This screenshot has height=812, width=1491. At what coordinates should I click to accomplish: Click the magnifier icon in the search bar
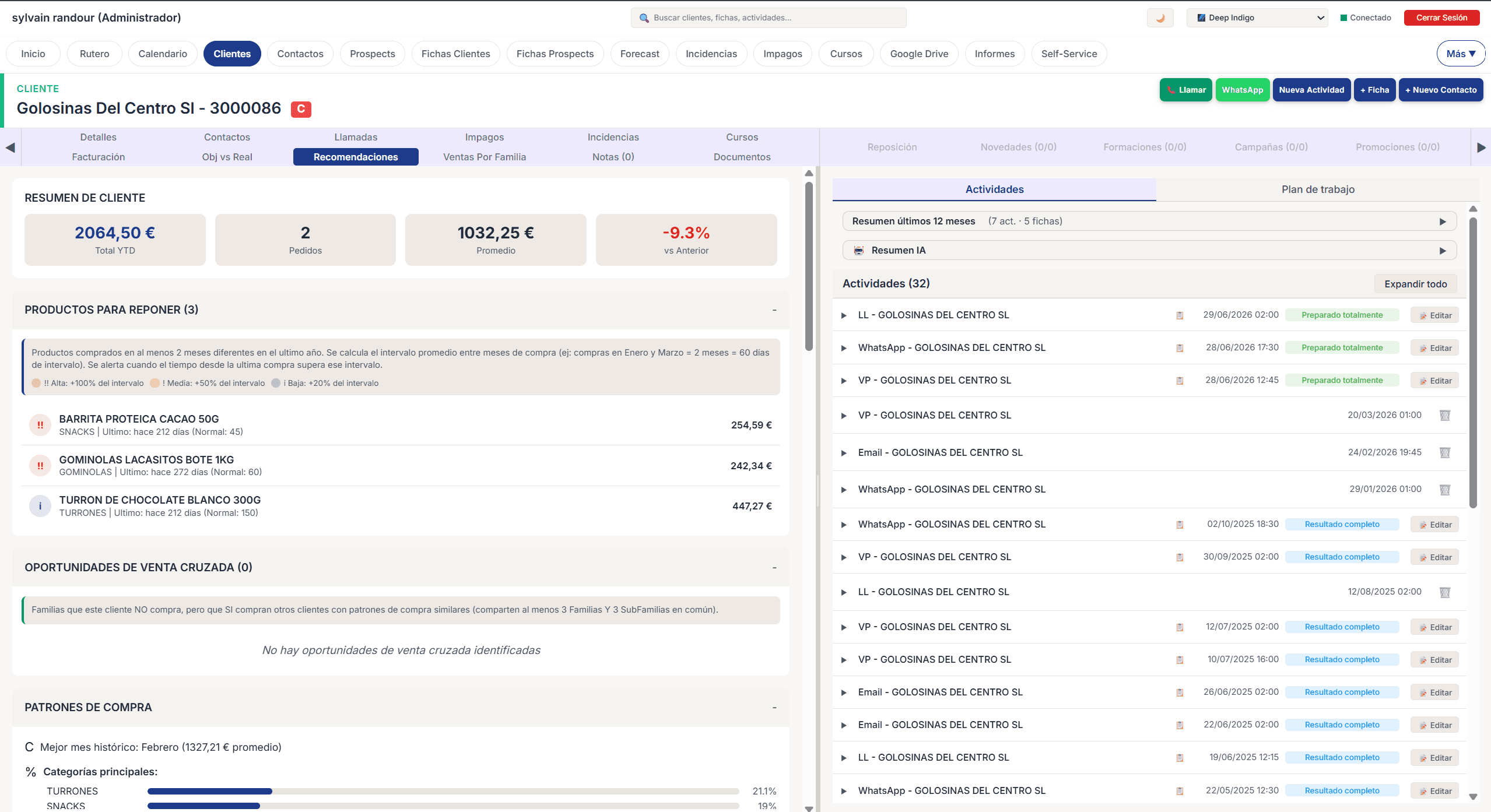tap(644, 18)
